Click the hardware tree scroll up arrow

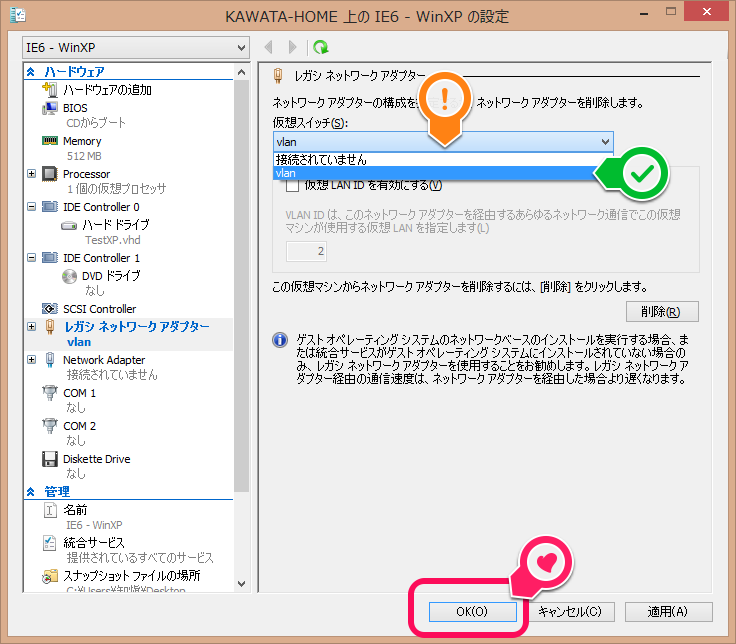coord(241,72)
